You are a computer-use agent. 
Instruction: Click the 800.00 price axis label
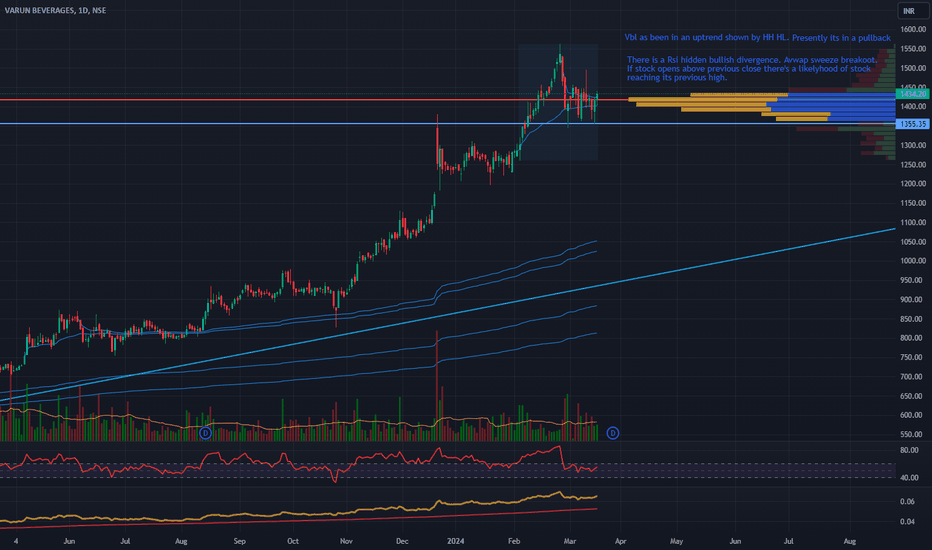point(913,338)
